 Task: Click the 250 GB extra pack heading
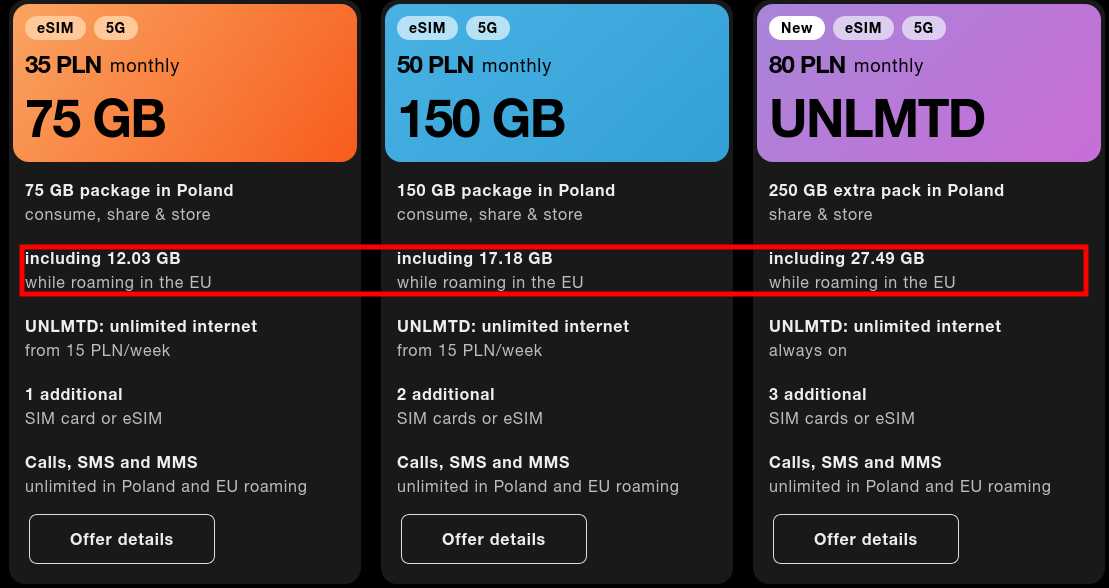[885, 190]
